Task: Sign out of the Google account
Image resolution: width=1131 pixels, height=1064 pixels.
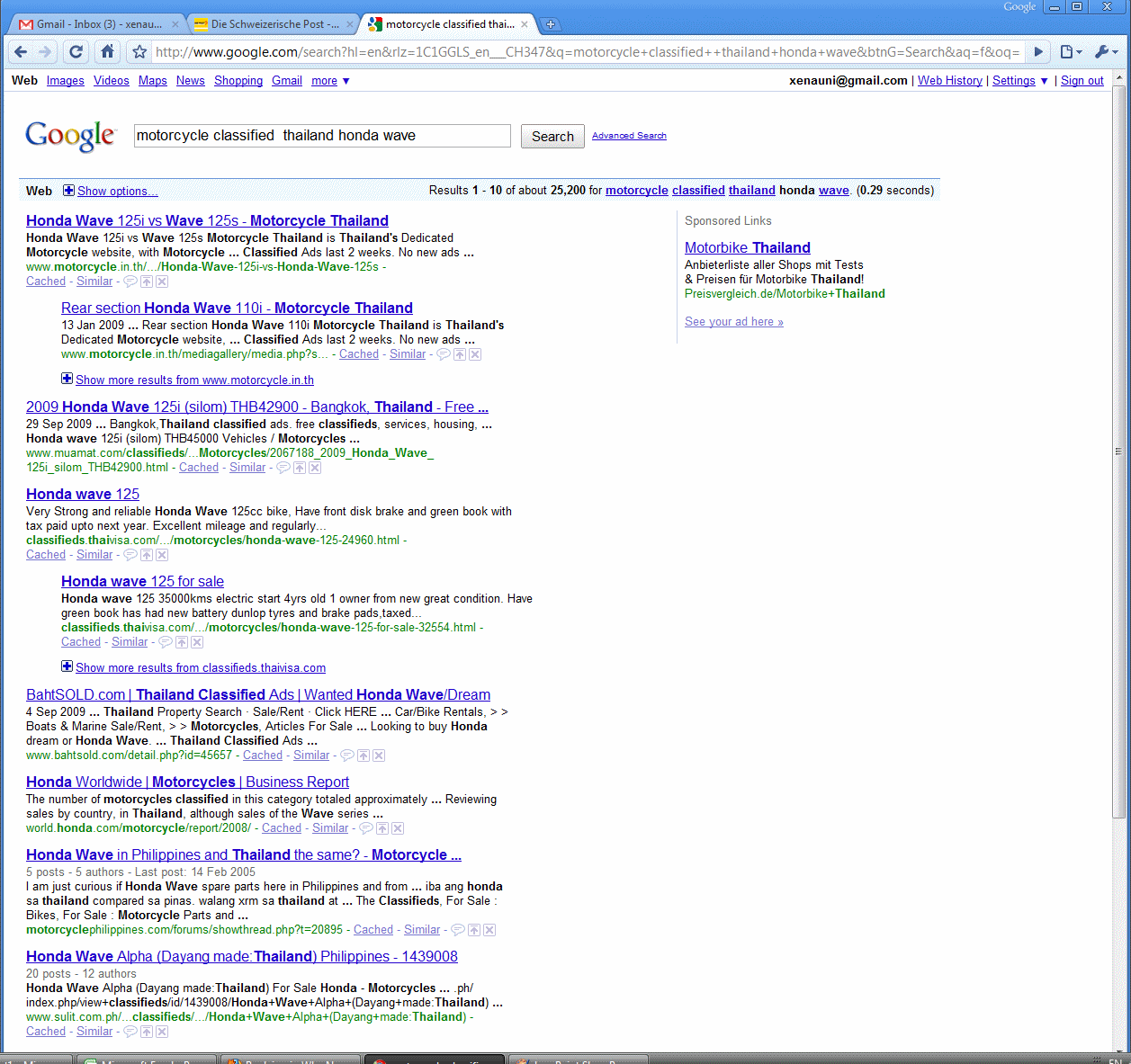Action: click(1082, 81)
